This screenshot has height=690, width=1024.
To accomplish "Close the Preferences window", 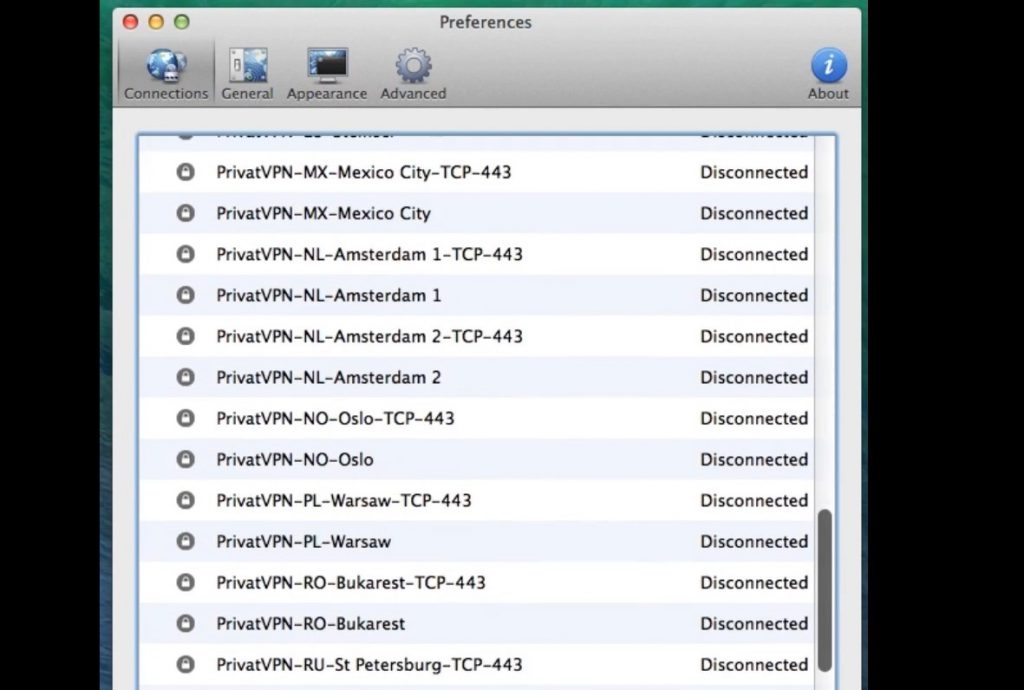I will tap(131, 22).
